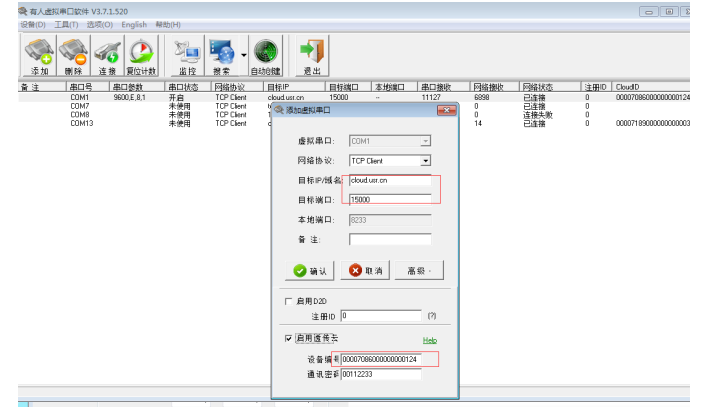Click the 退出 (Exit) toolbar icon
The height and width of the screenshot is (407, 701).
312,56
